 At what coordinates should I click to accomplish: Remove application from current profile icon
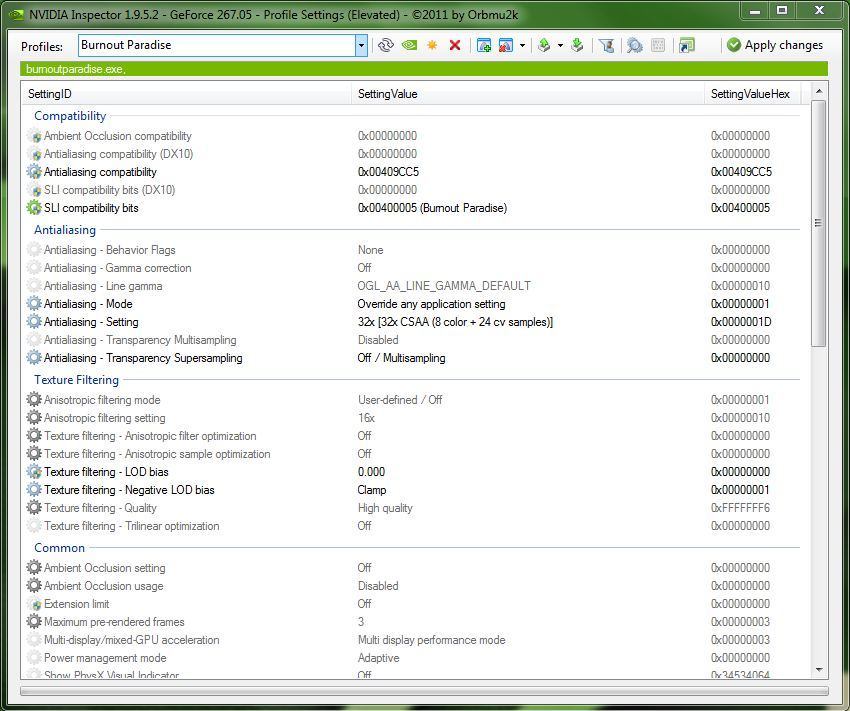[x=506, y=45]
